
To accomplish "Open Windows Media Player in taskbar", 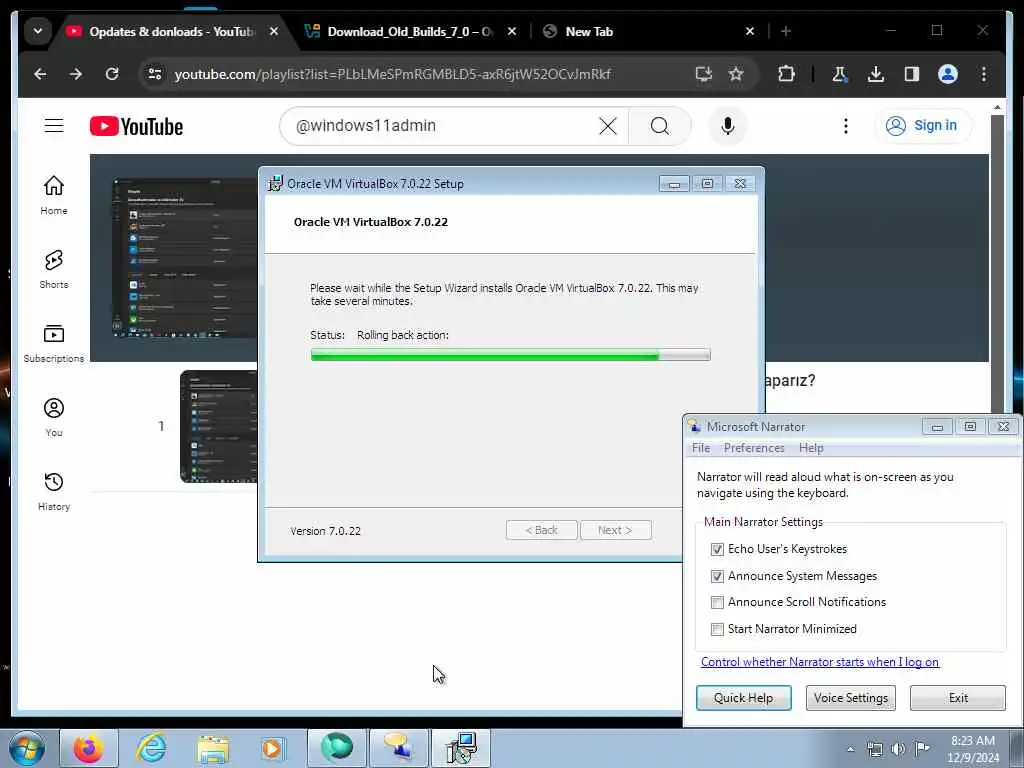I will point(273,748).
